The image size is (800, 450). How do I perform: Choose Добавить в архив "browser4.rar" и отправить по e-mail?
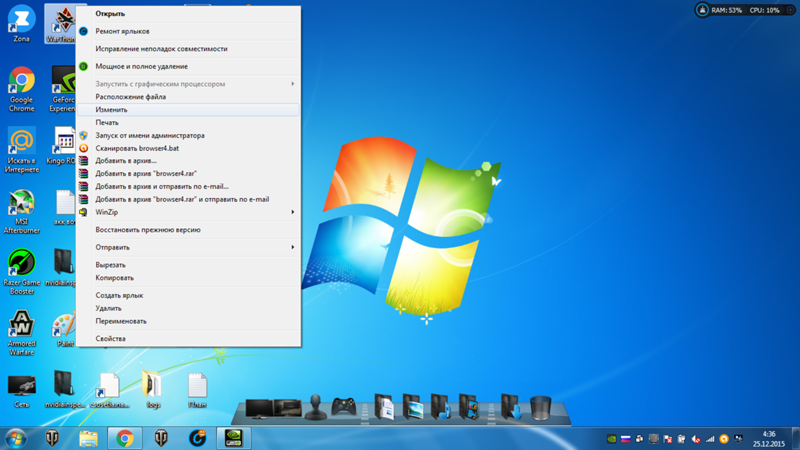[x=188, y=199]
